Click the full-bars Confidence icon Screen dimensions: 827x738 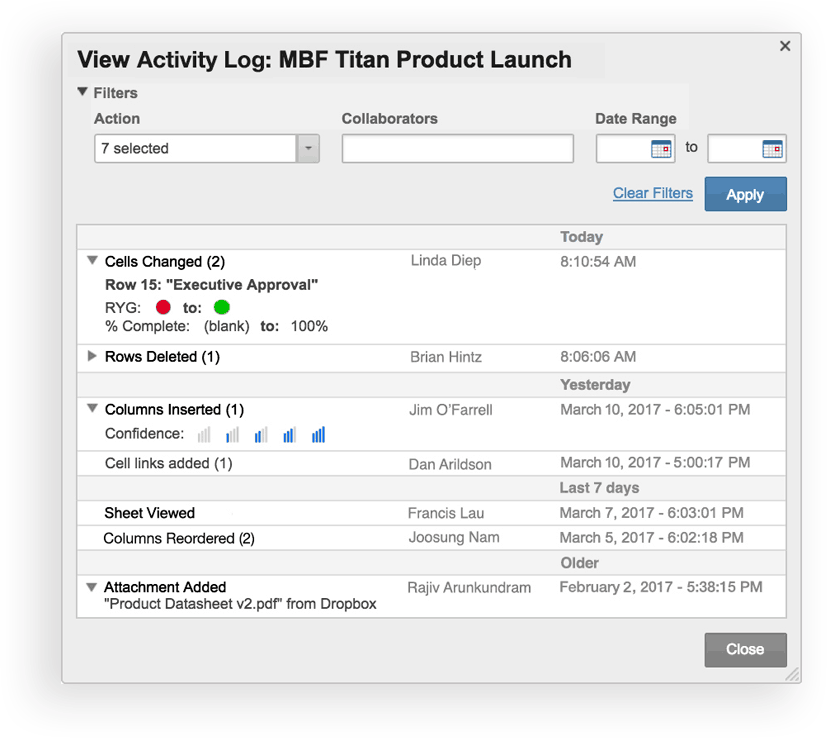[318, 434]
